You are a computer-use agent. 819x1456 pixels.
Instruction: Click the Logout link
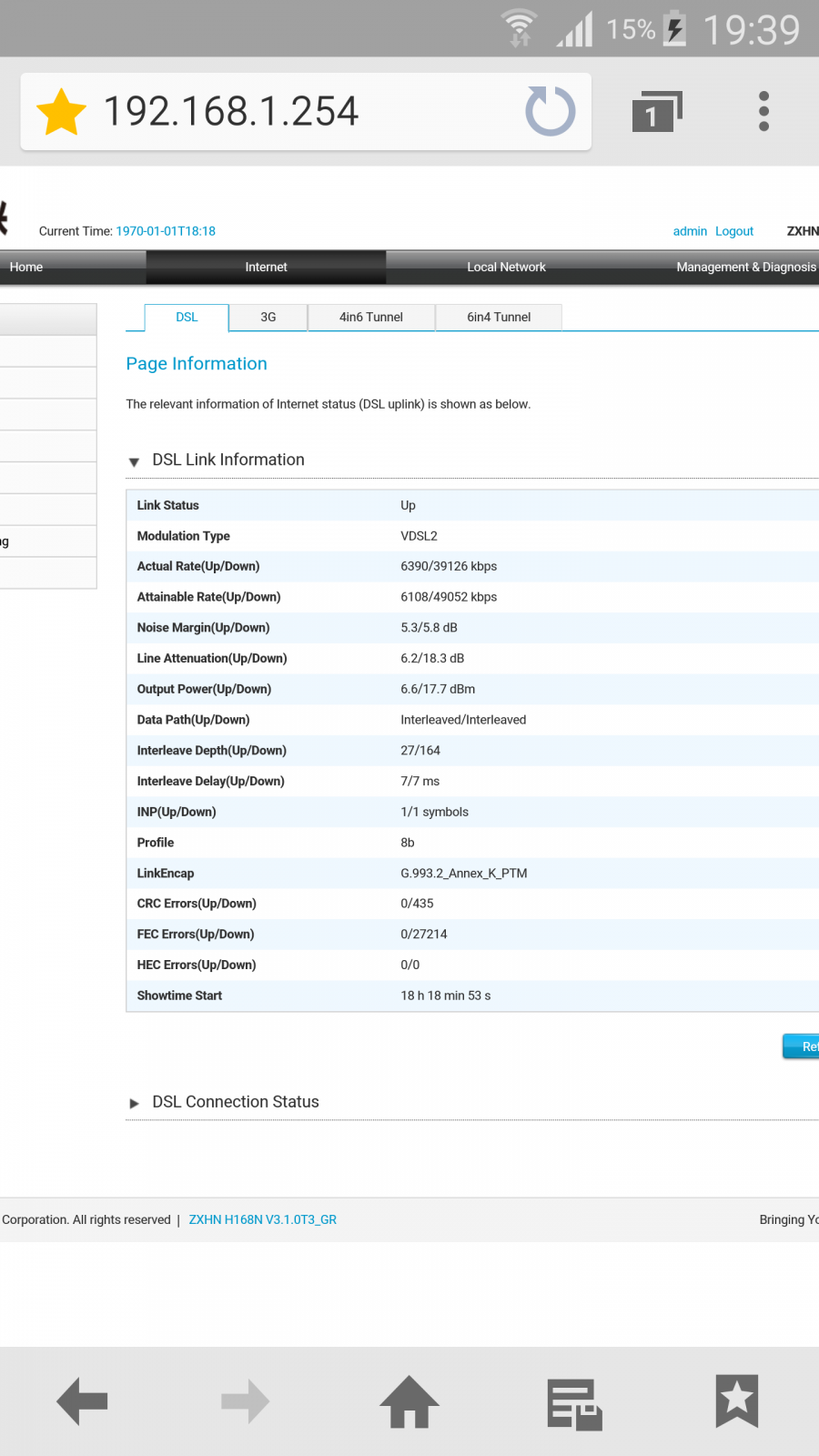click(x=733, y=231)
